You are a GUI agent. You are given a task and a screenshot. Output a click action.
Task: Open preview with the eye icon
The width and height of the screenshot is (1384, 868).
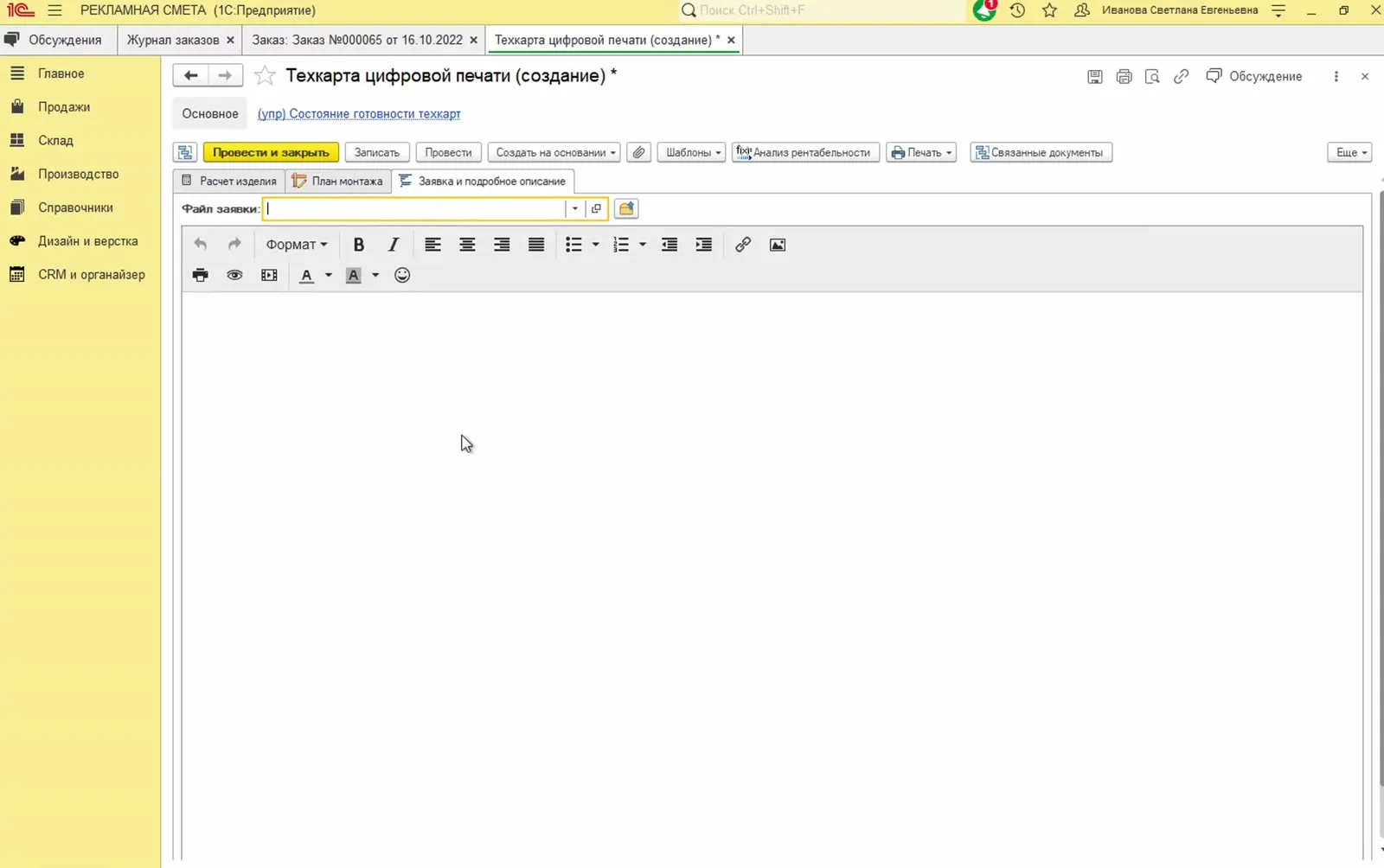click(x=234, y=275)
